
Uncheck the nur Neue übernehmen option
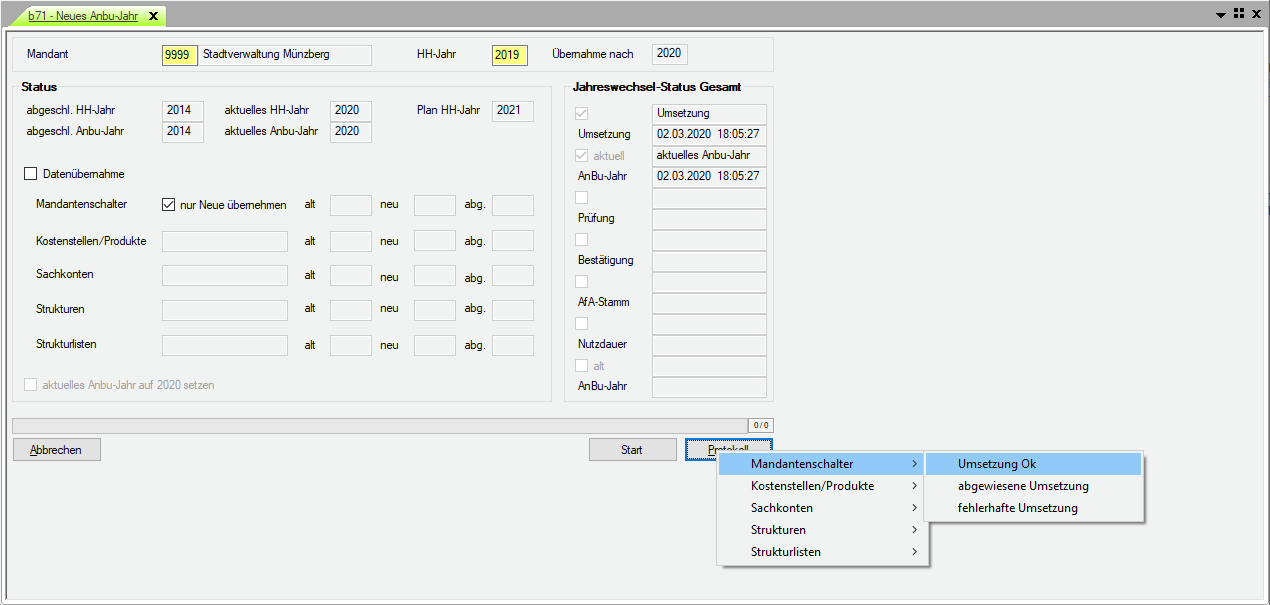pyautogui.click(x=169, y=205)
